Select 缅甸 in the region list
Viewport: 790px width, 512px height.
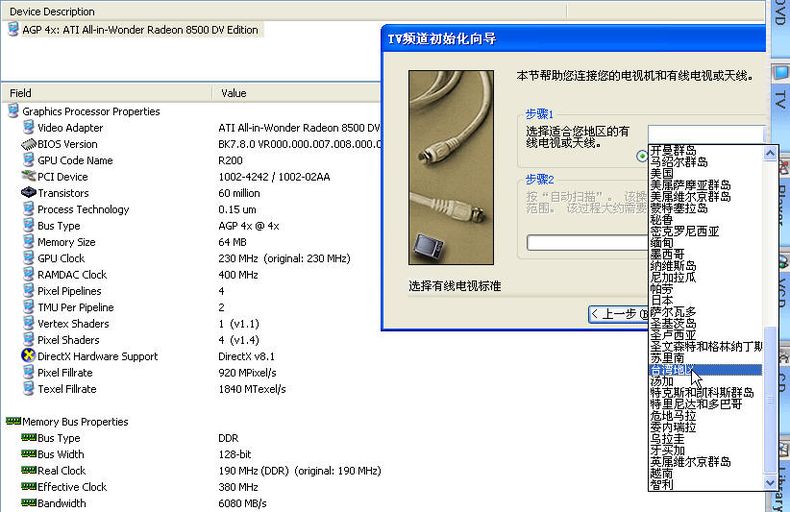(662, 242)
